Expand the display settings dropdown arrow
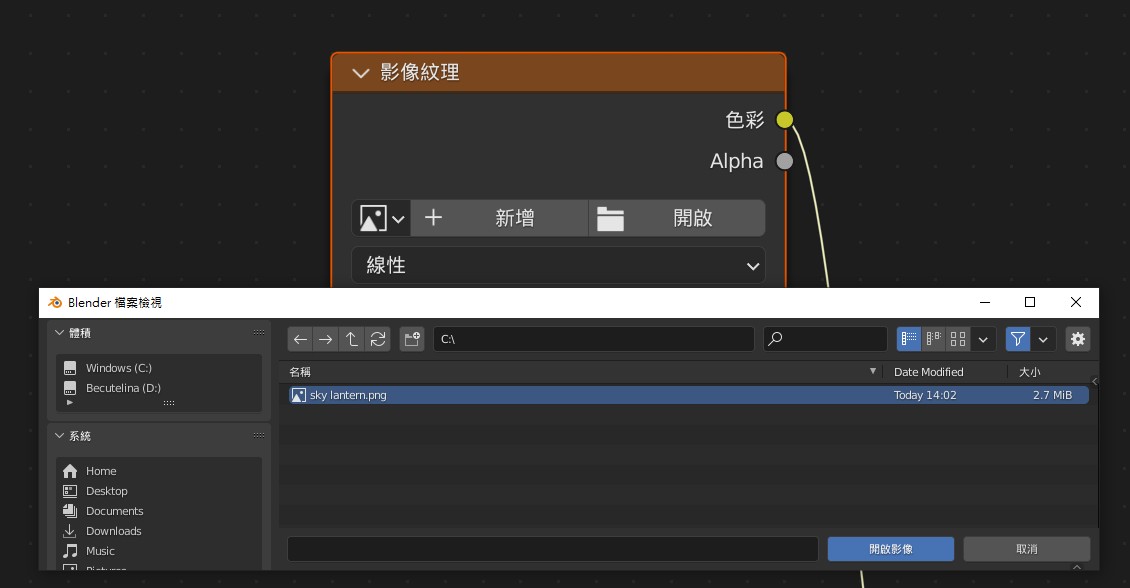 [x=983, y=339]
